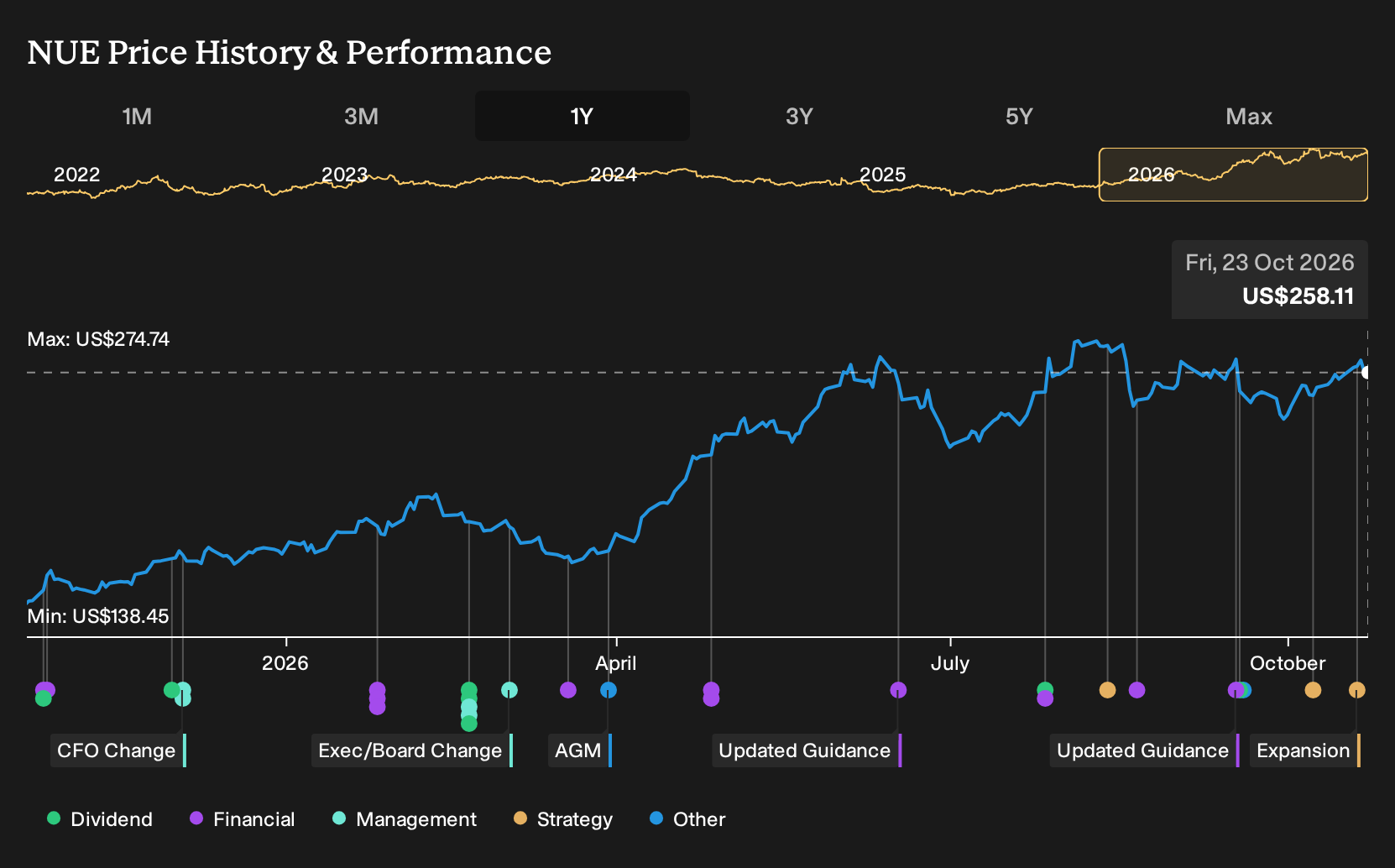Image resolution: width=1395 pixels, height=868 pixels.
Task: Switch to the 5Y time range
Action: pos(1019,116)
